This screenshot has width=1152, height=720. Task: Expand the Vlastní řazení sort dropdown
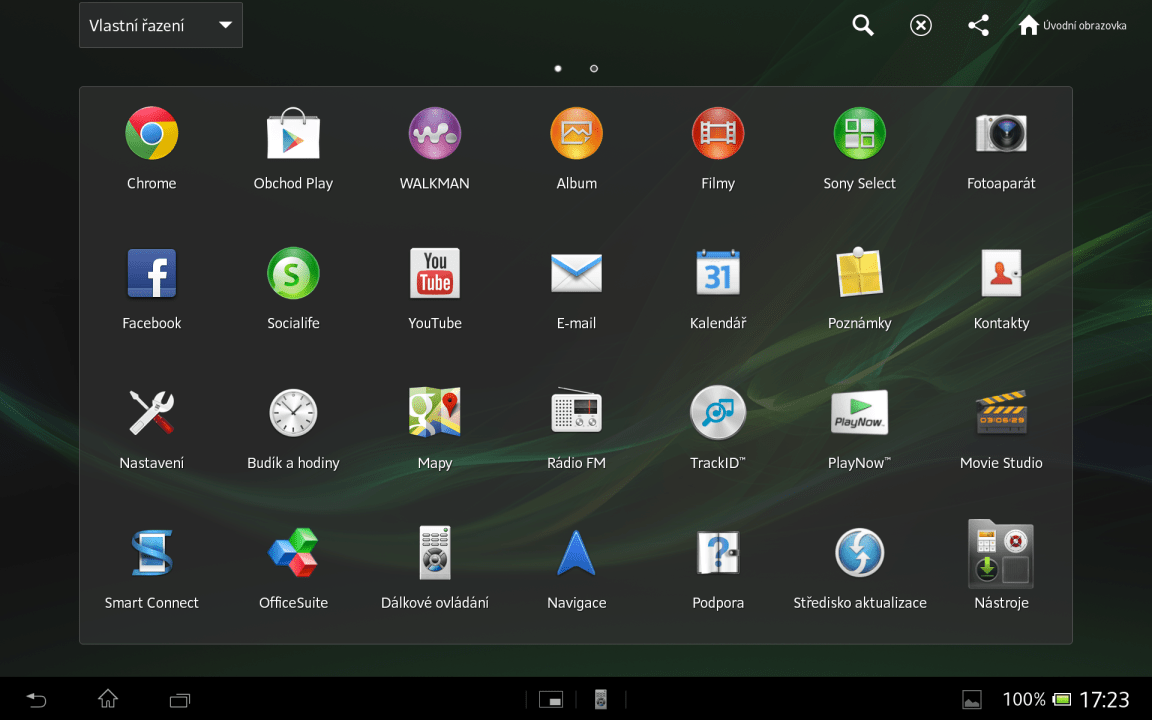(161, 26)
